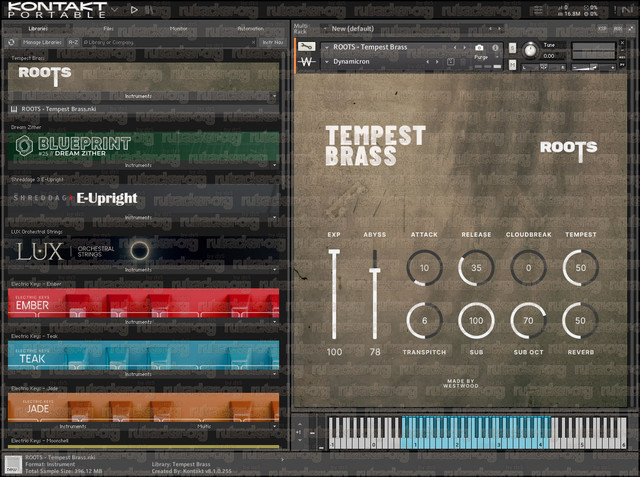This screenshot has height=477, width=640.
Task: Open the multi preset dropdown arrow
Action: pos(325,29)
